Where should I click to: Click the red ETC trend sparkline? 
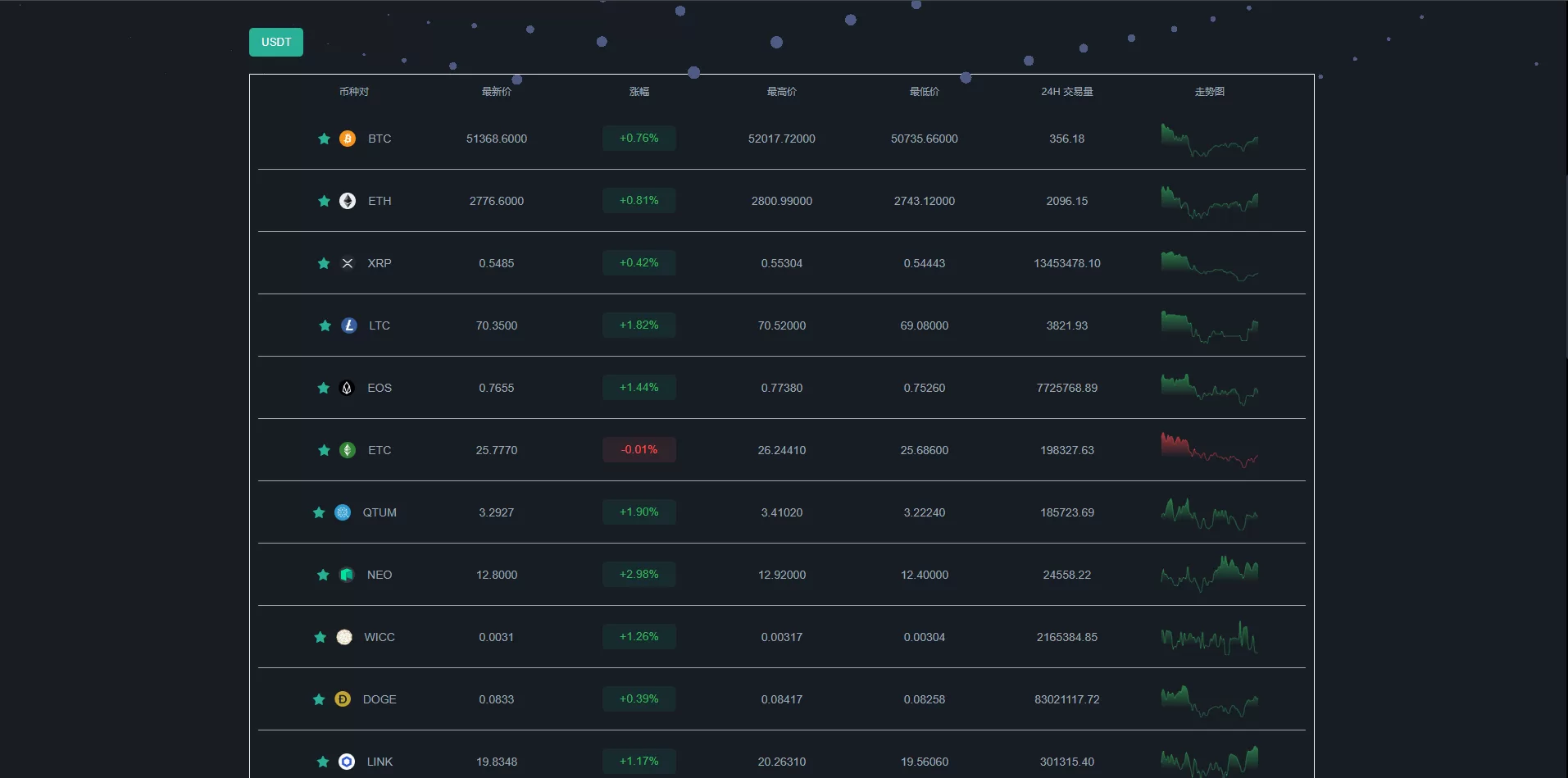1209,450
